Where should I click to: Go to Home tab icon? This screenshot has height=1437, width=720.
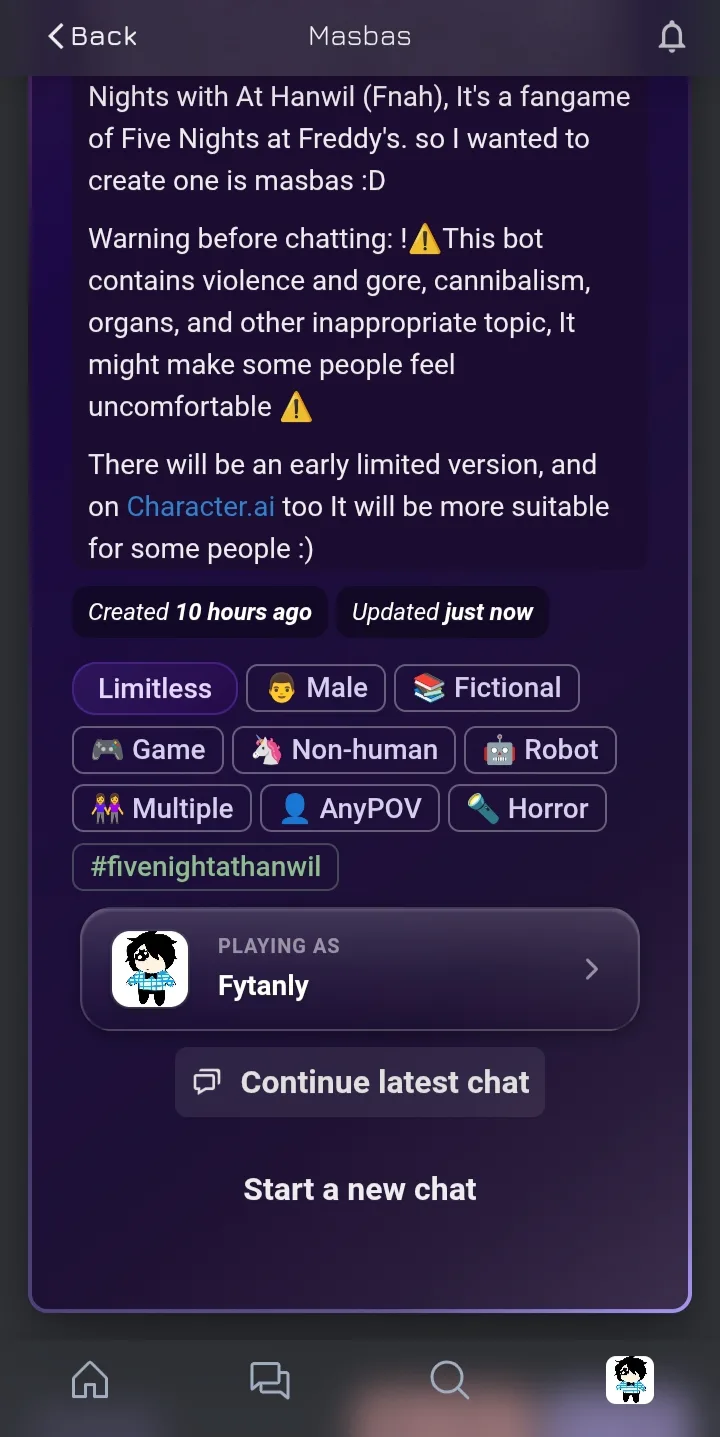pos(90,1380)
